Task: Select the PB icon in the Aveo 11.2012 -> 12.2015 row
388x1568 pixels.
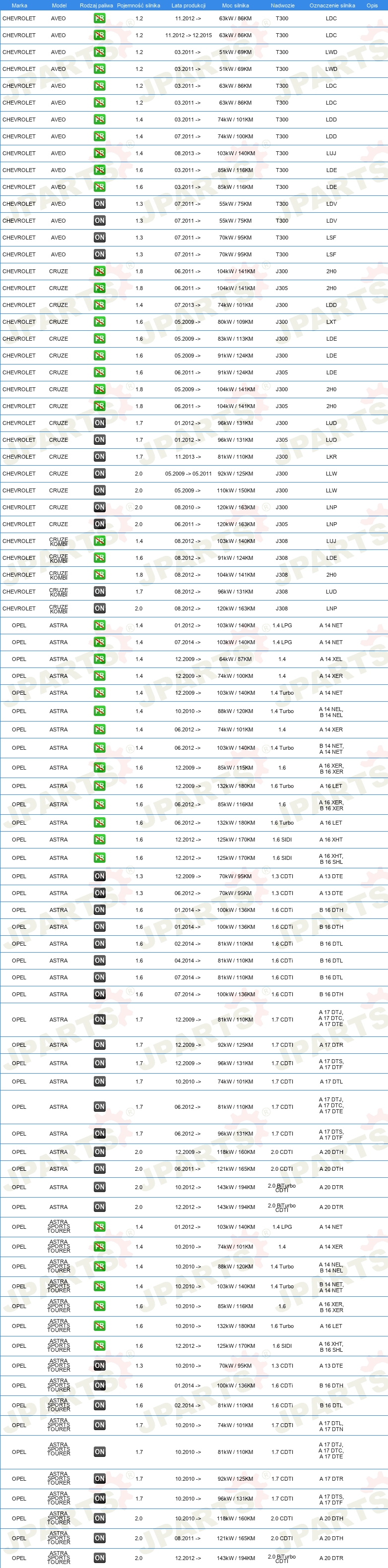Action: tap(99, 35)
